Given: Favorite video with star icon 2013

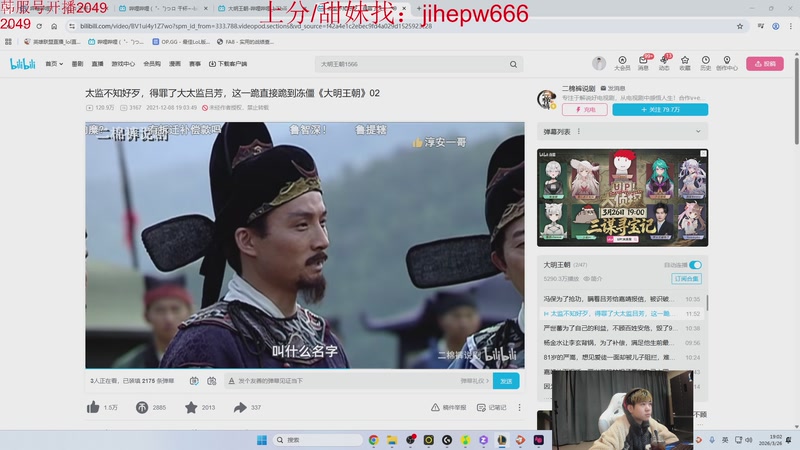Looking at the screenshot, I should pyautogui.click(x=191, y=407).
